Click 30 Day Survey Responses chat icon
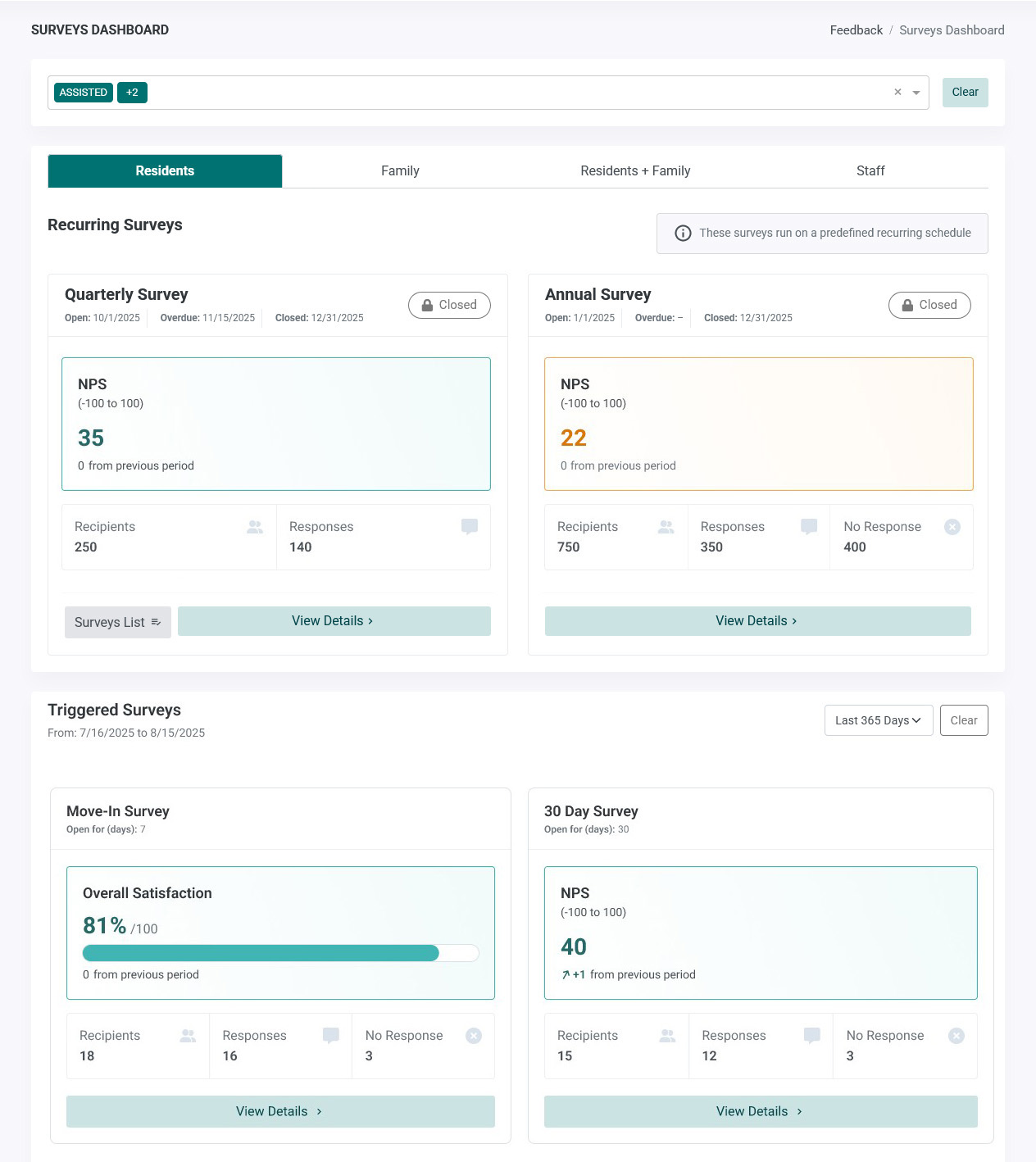Screen dimensions: 1036x1162 tap(812, 1036)
